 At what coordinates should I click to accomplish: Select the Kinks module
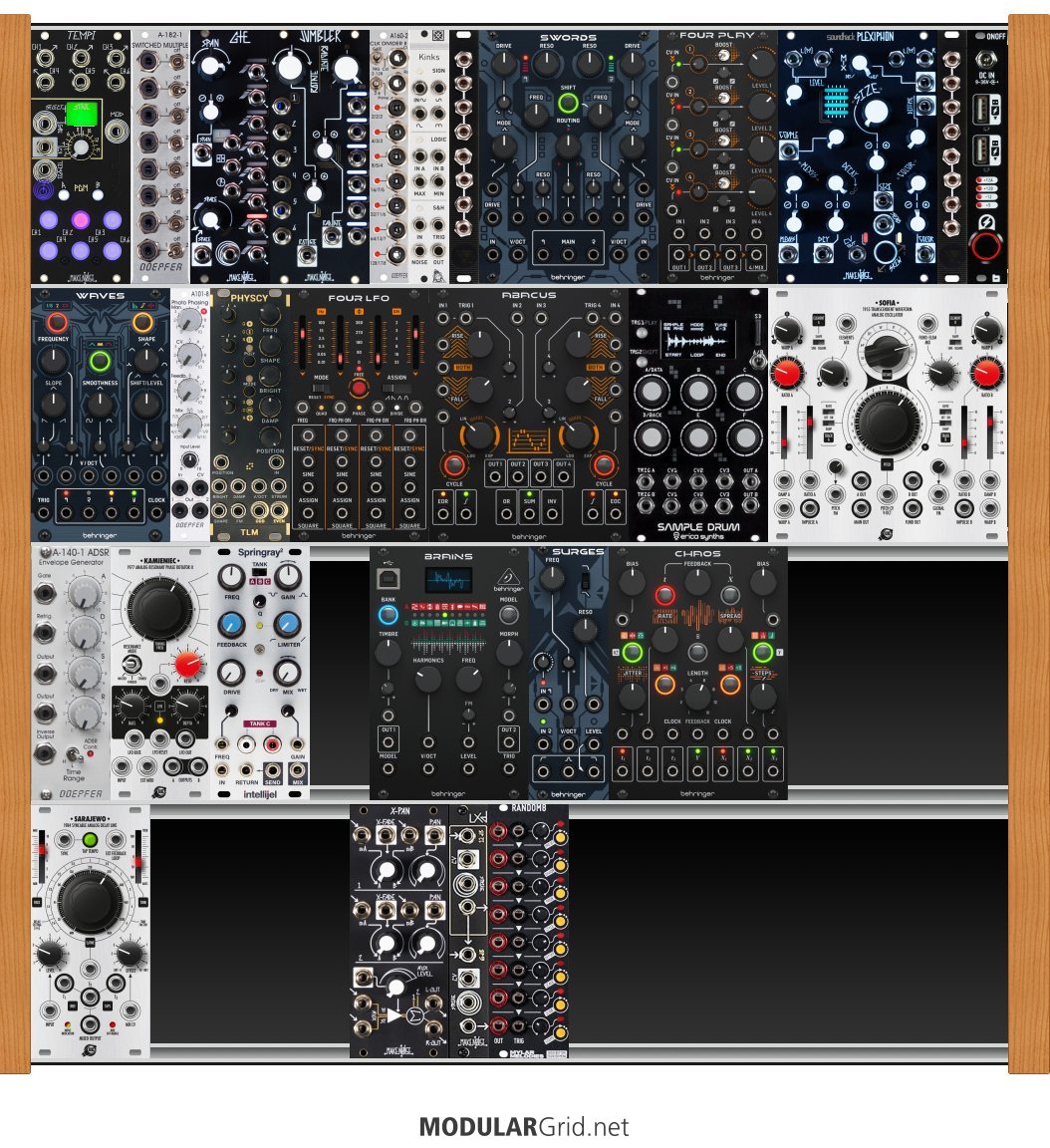point(428,155)
